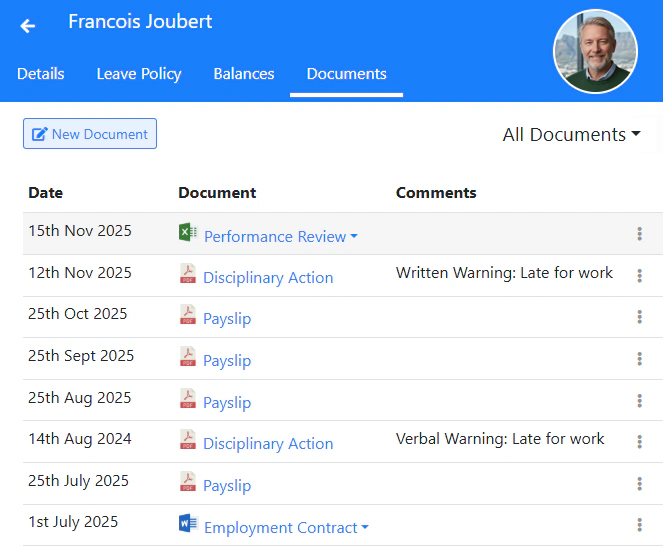
Task: Select the 'Verbal Warning: Late for work' comment
Action: [x=500, y=439]
